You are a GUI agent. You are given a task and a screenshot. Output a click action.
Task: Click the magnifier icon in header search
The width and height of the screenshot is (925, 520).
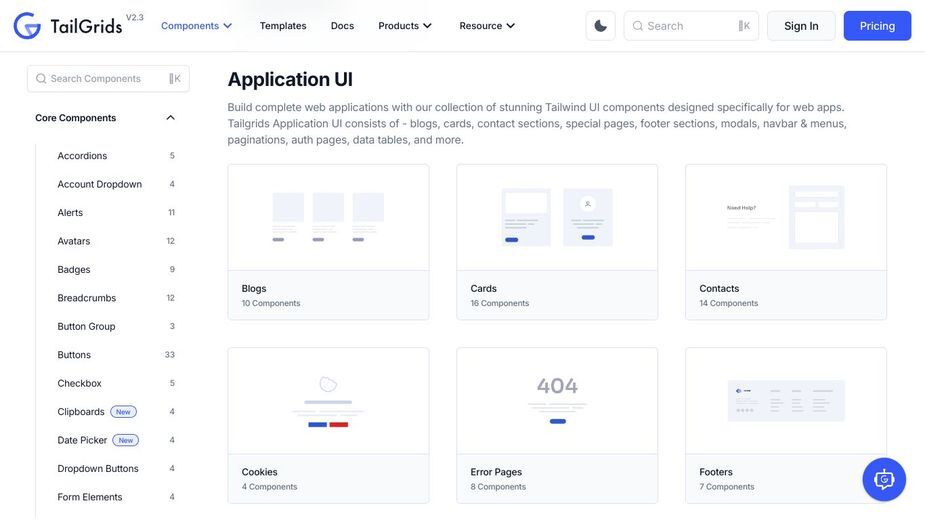coord(638,26)
